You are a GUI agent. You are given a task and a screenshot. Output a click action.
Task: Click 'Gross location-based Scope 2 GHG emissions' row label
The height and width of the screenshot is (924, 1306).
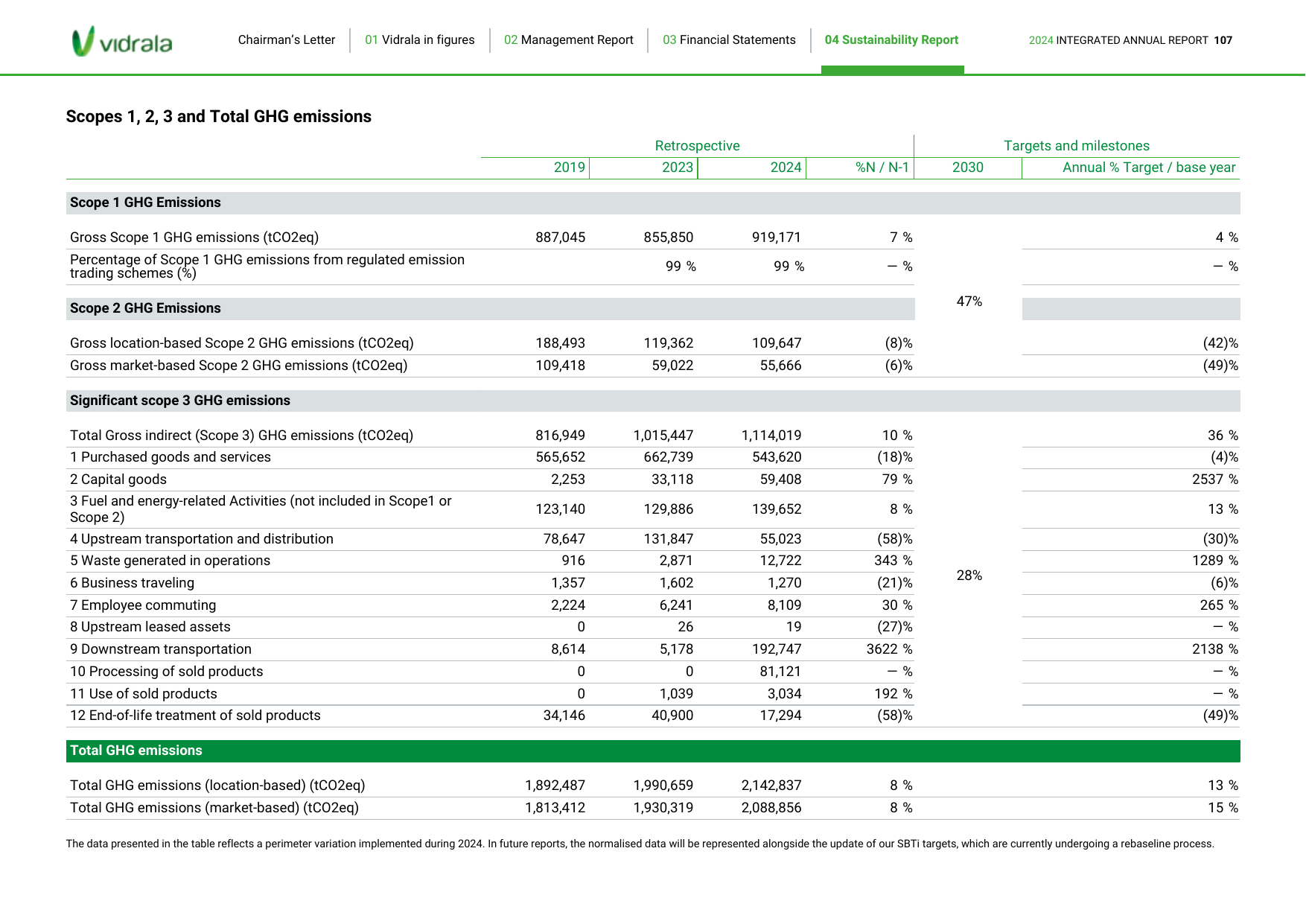point(242,343)
